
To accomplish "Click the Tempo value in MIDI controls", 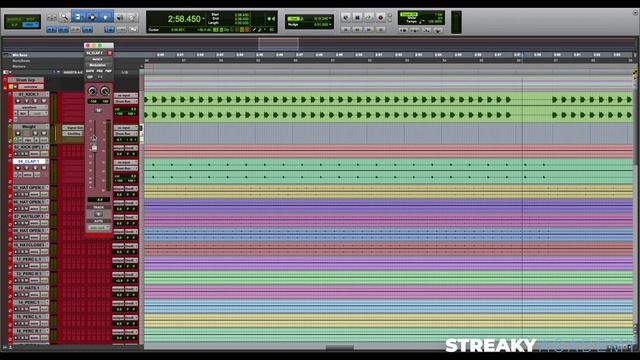I will (x=436, y=21).
